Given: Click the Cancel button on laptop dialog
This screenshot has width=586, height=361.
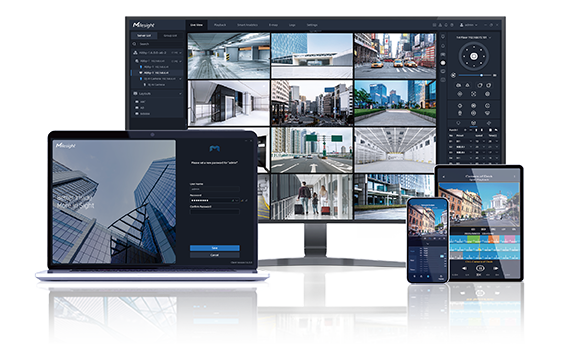Looking at the screenshot, I should 215,255.
